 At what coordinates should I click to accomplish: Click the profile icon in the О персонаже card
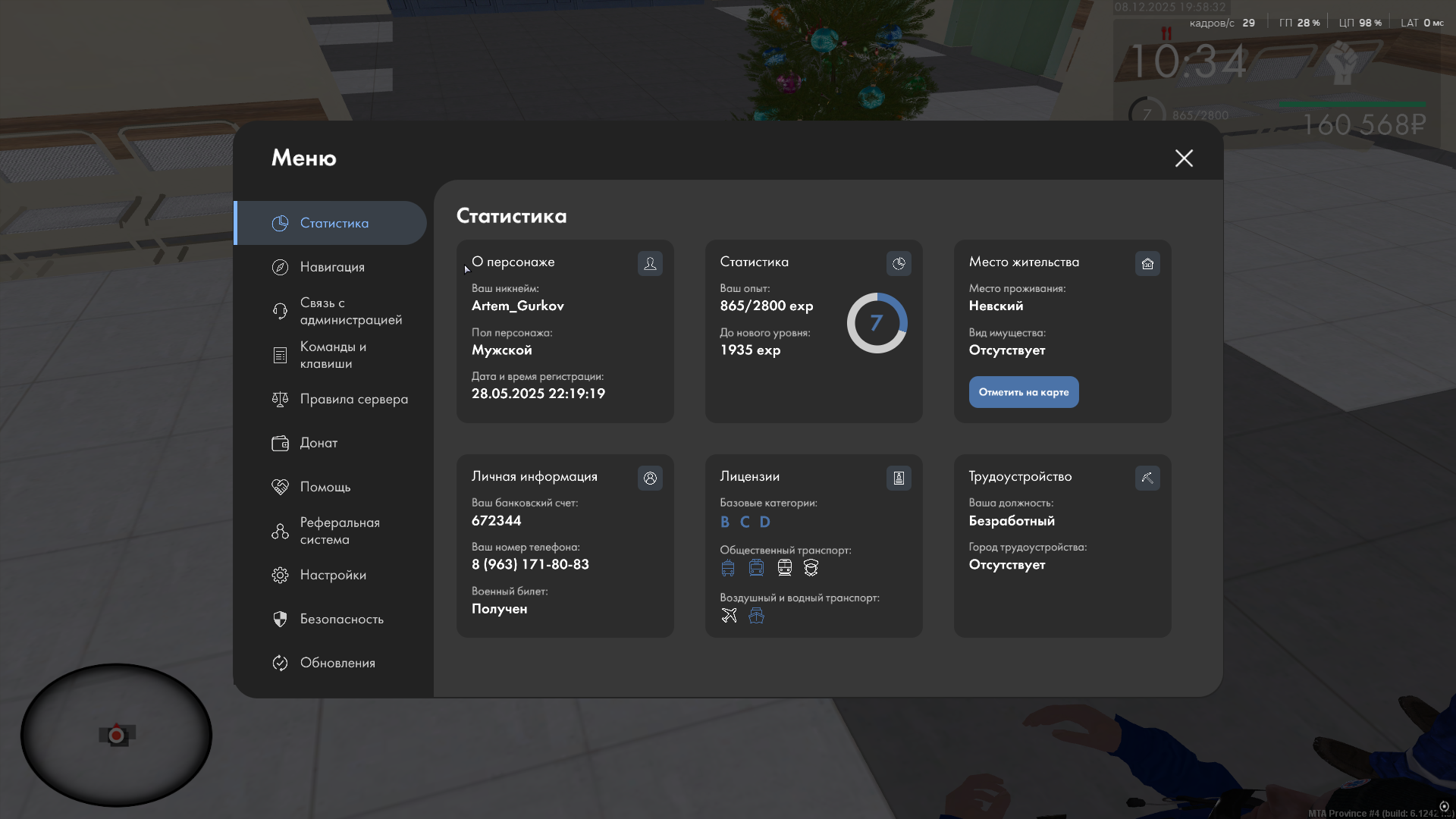pyautogui.click(x=650, y=263)
